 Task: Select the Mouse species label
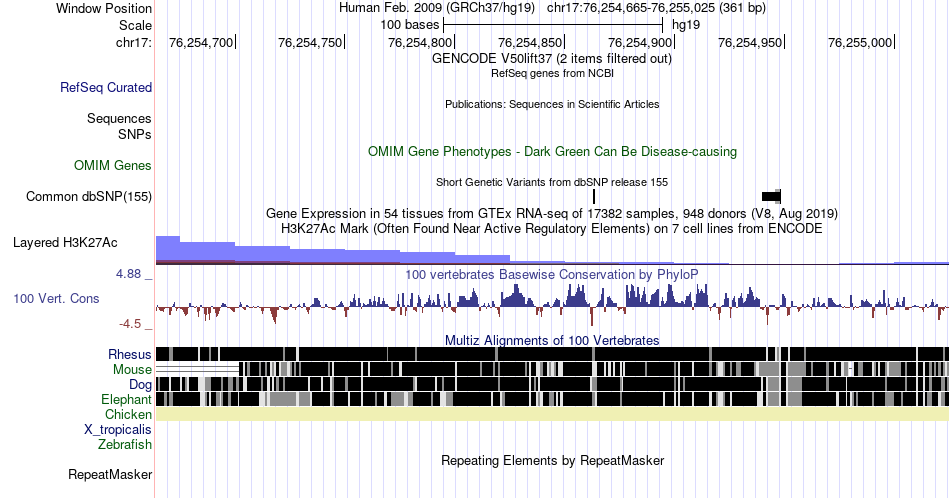[132, 370]
